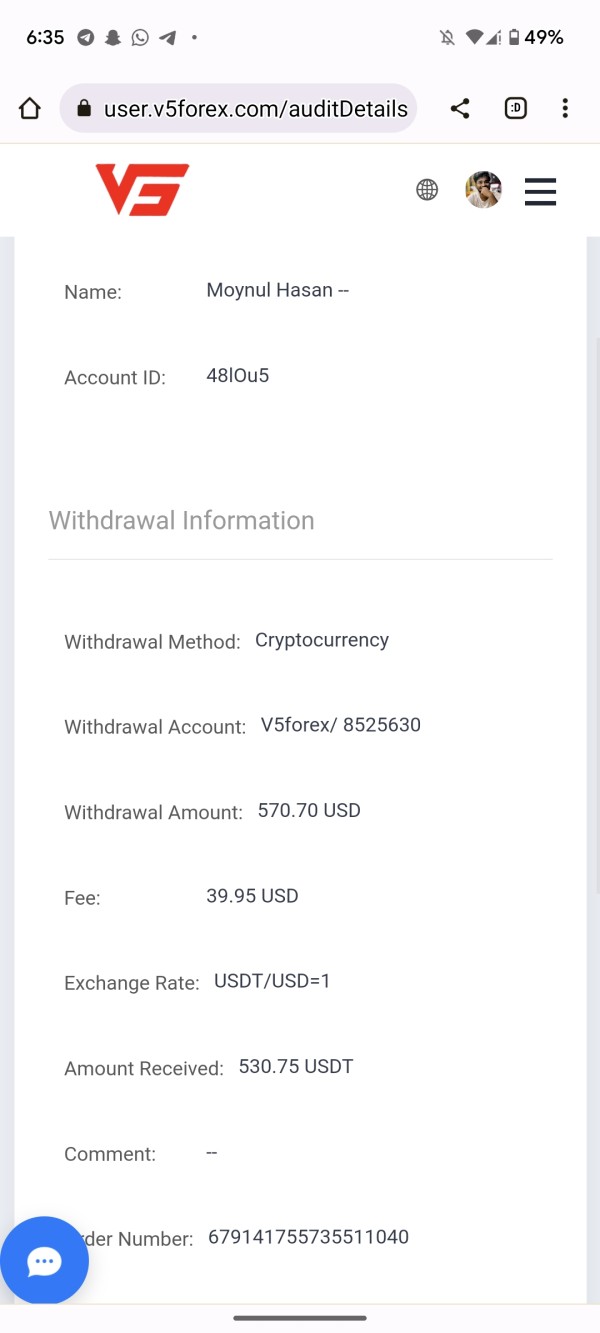Tap the lock icon in address bar

pyautogui.click(x=84, y=109)
